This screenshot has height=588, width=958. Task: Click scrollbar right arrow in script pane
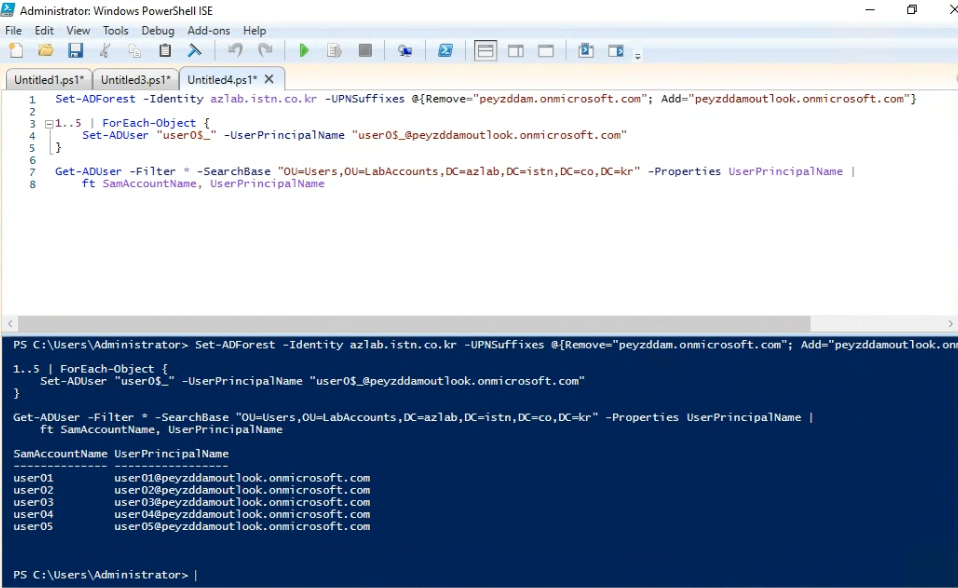pyautogui.click(x=950, y=323)
